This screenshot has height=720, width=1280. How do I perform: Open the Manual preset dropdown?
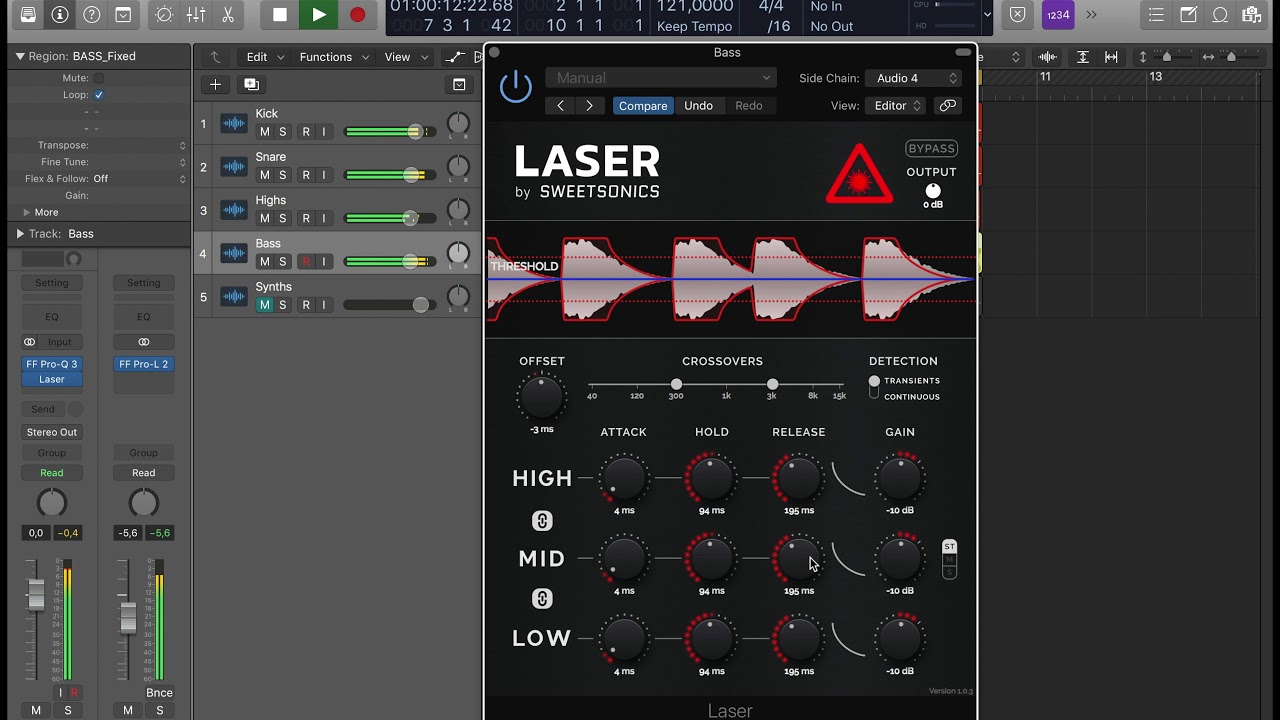661,78
